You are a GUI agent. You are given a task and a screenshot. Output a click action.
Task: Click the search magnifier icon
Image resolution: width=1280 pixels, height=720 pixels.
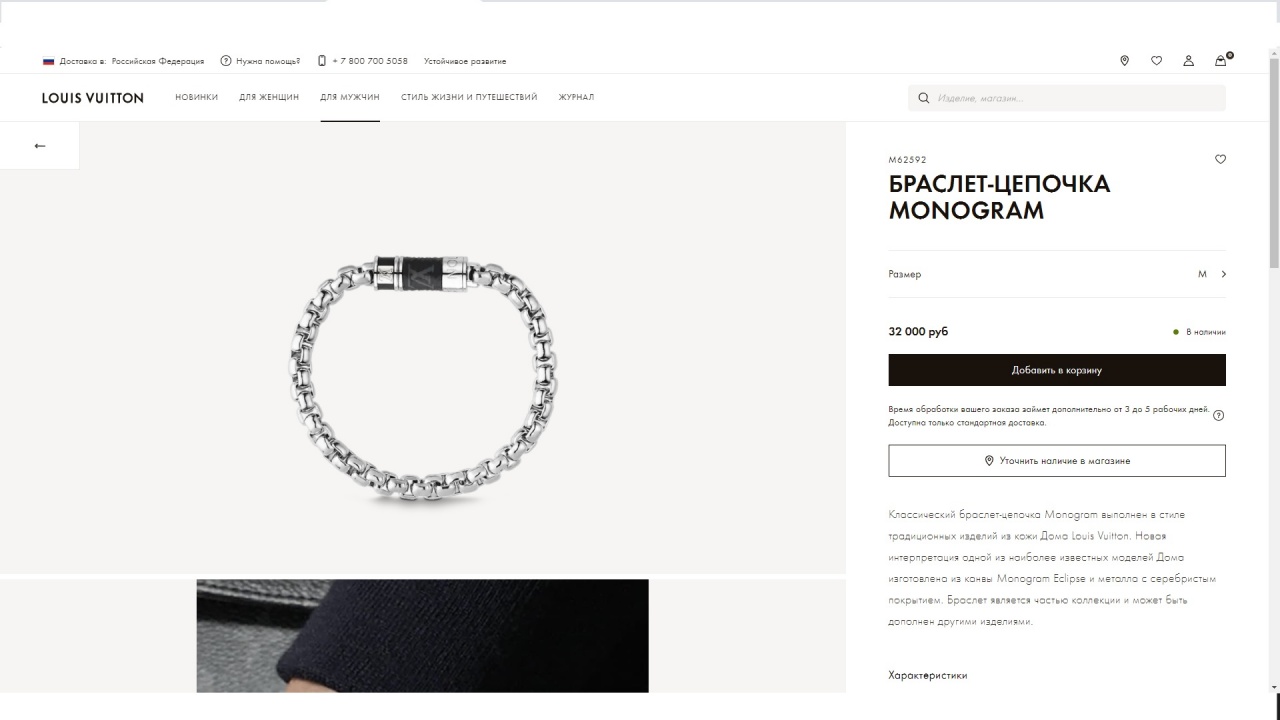(x=924, y=98)
